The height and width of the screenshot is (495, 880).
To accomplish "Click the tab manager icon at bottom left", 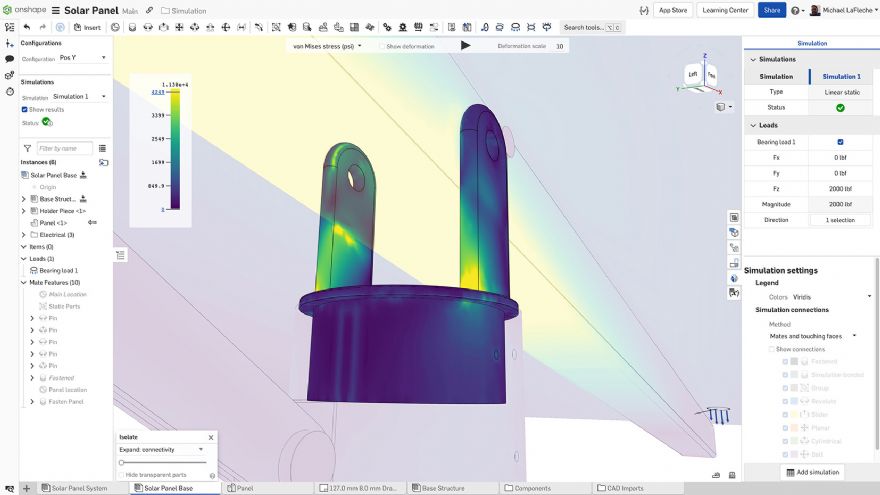I will (9, 488).
